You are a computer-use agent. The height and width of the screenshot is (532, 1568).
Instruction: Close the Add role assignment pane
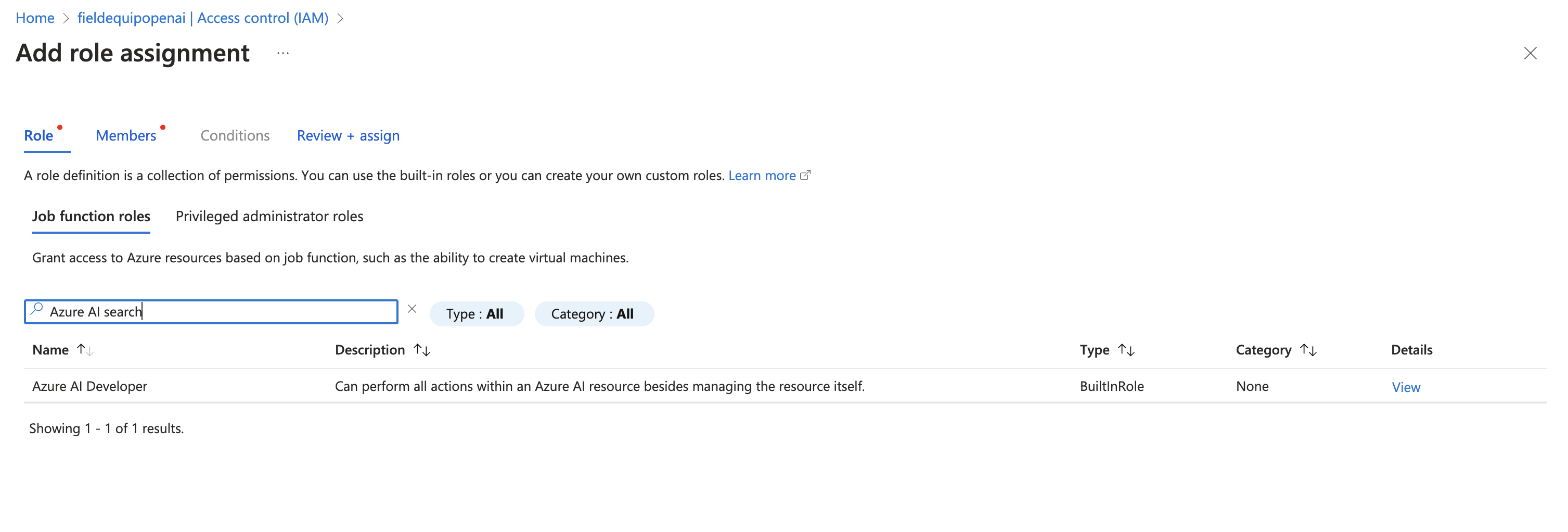pyautogui.click(x=1530, y=53)
